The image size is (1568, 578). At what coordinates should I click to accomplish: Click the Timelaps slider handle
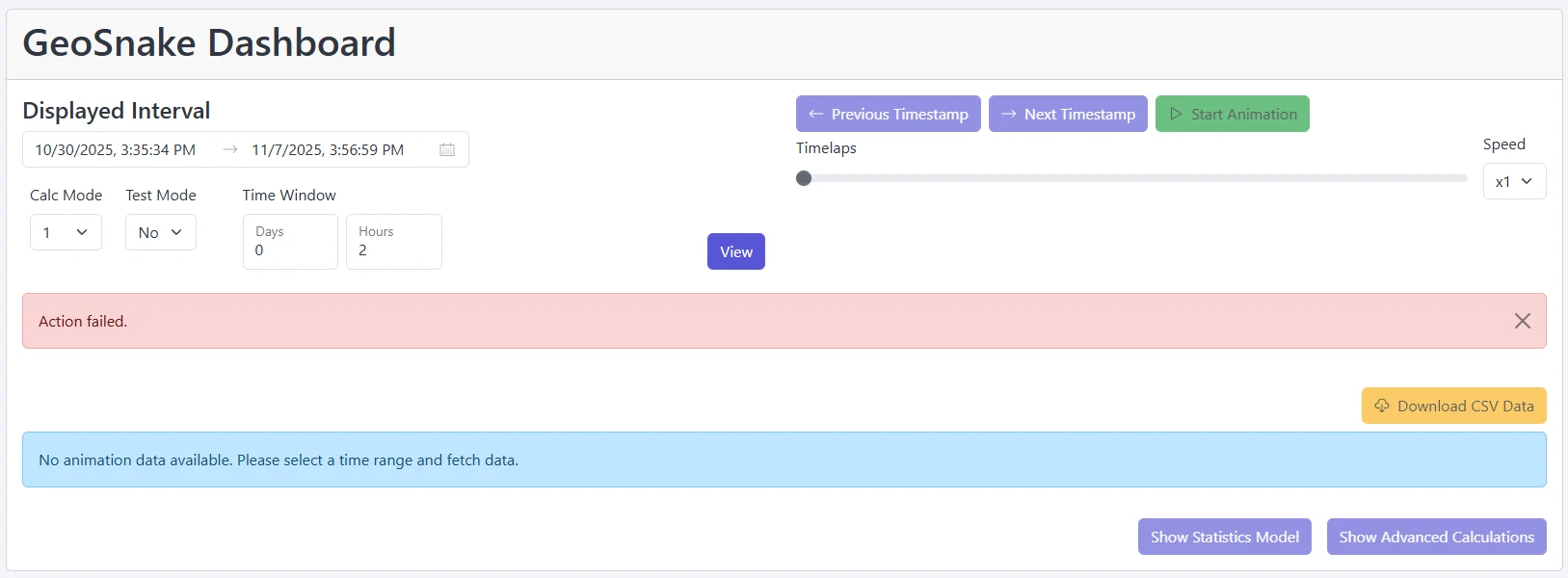click(804, 178)
